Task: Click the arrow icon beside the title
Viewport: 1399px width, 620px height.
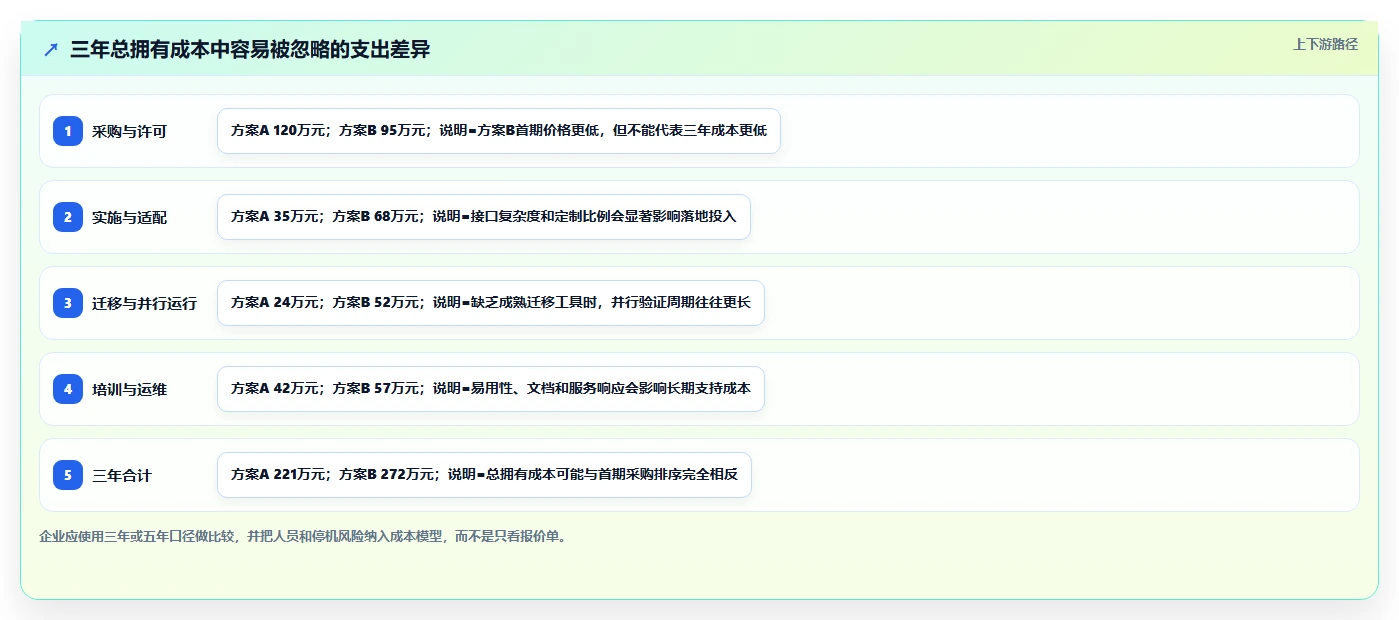Action: point(51,49)
